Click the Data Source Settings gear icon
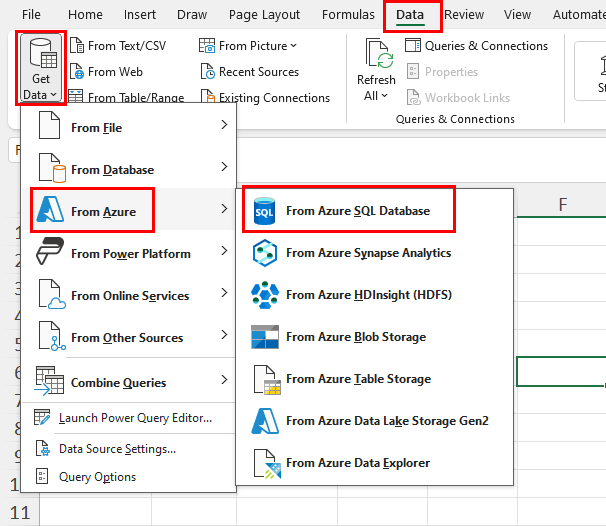The width and height of the screenshot is (606, 526). point(43,448)
